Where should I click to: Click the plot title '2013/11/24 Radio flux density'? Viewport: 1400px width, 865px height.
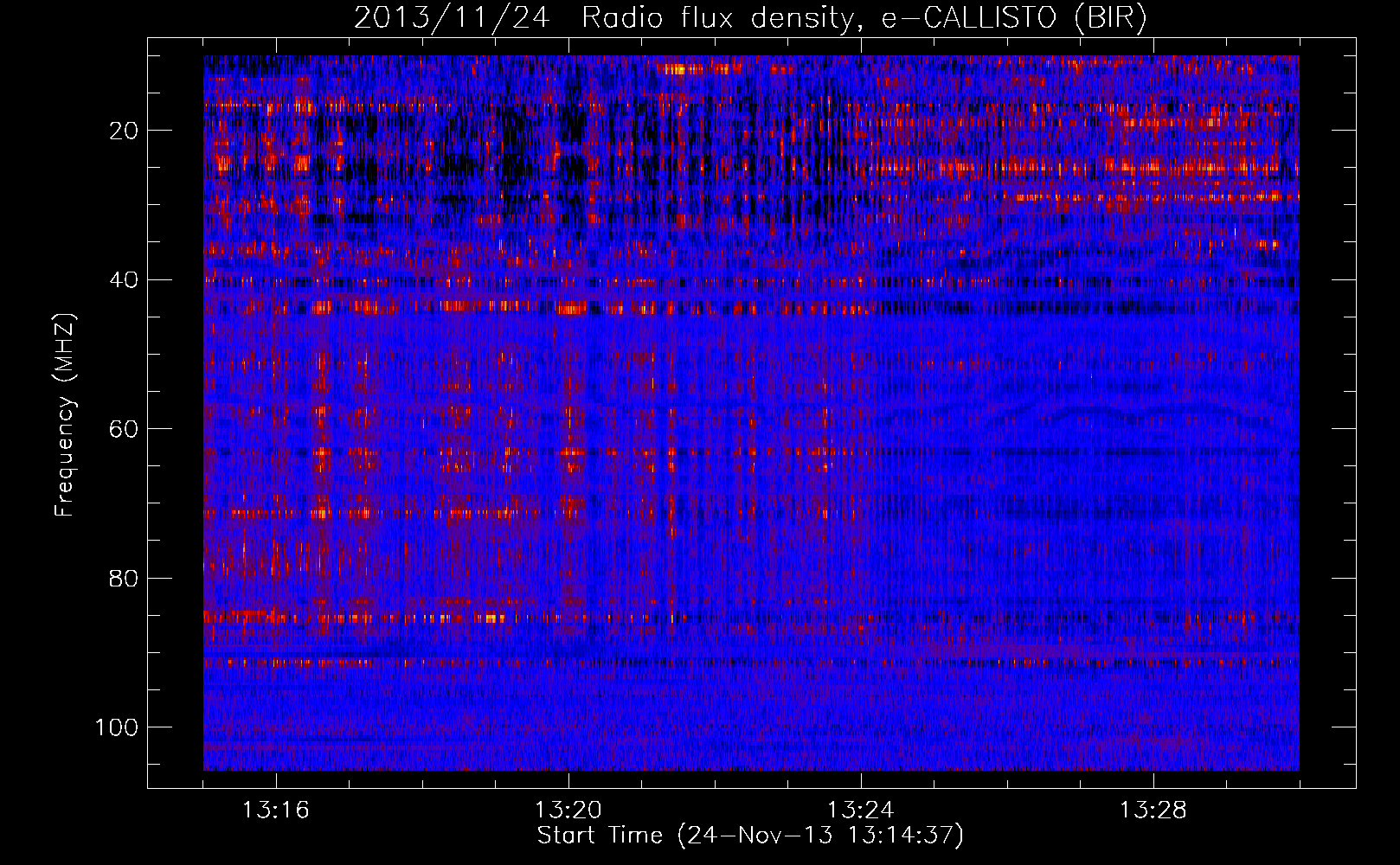click(749, 18)
